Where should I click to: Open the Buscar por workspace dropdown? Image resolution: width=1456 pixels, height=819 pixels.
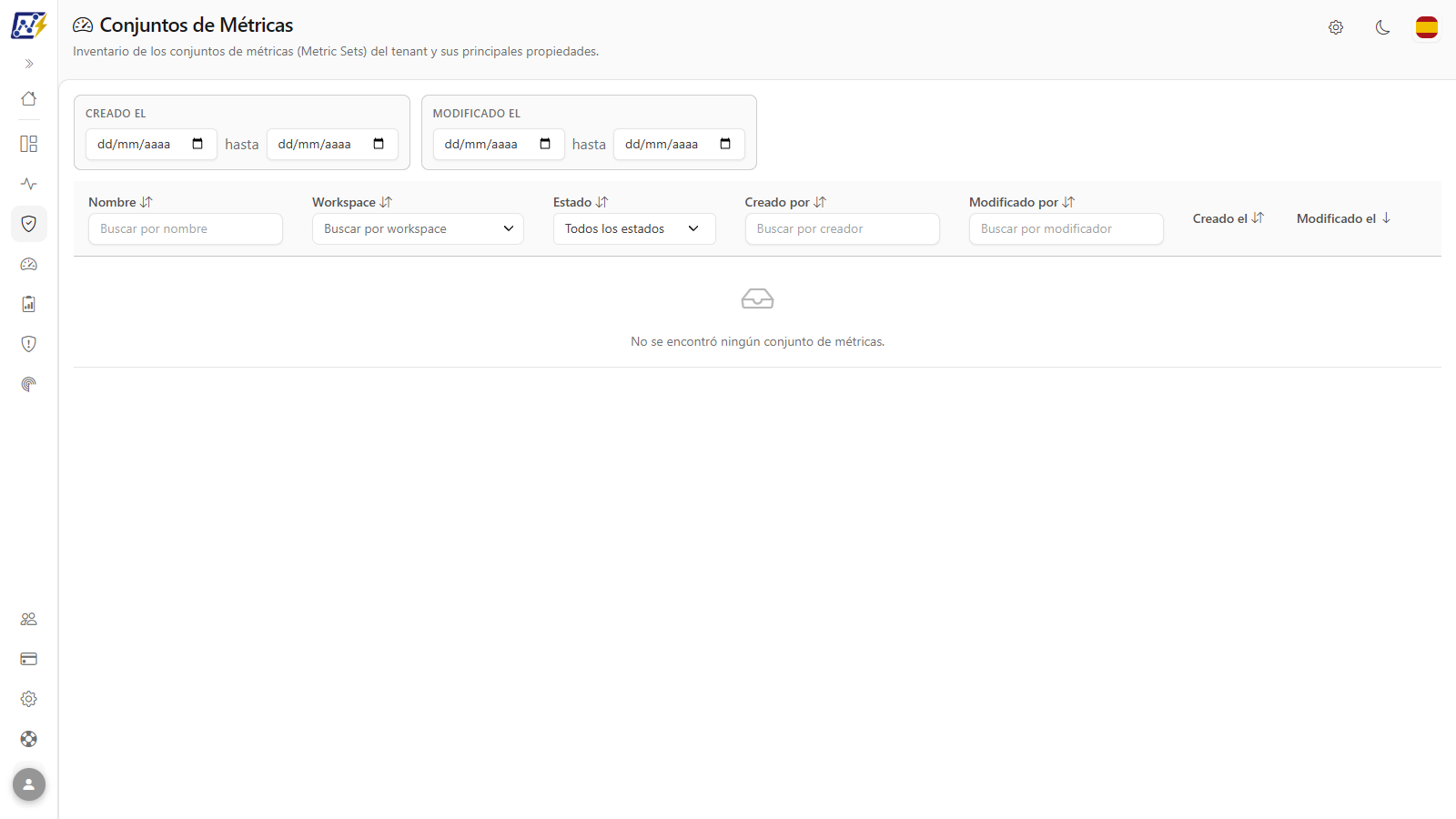[x=418, y=228]
